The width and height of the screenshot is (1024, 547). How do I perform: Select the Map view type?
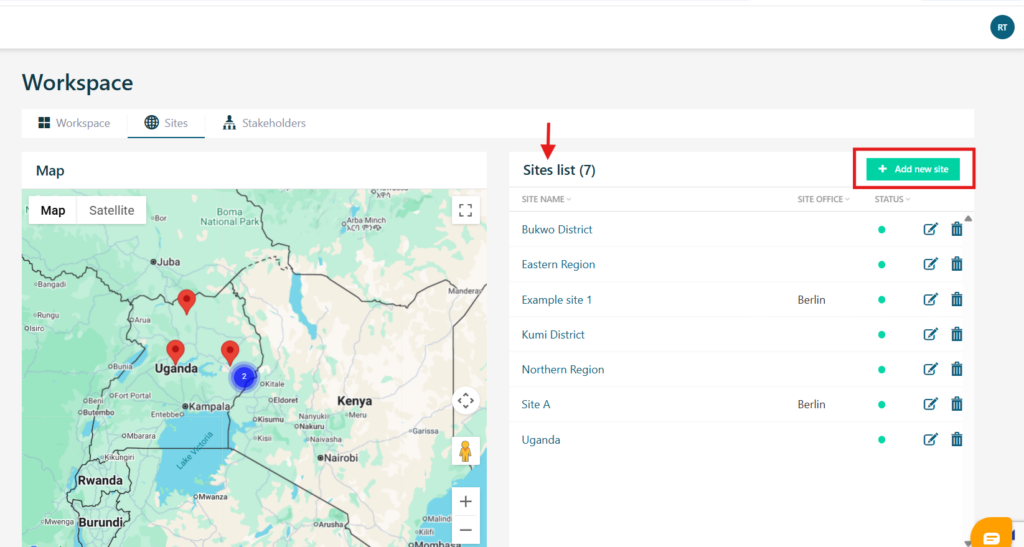[53, 210]
